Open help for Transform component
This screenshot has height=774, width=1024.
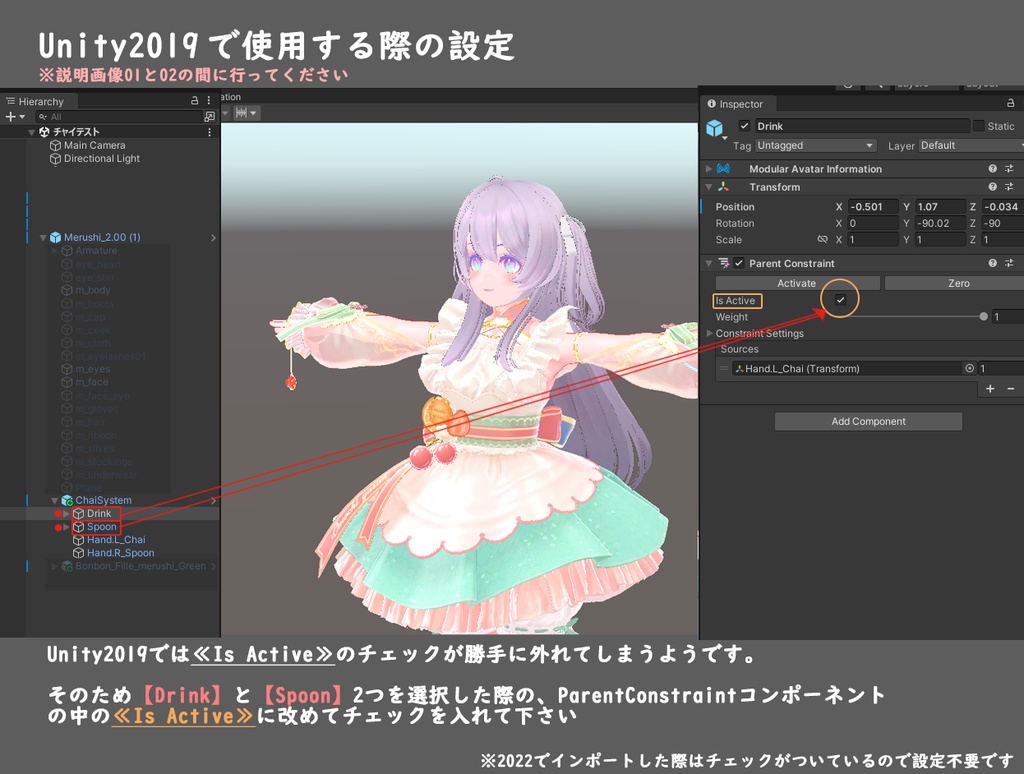[993, 187]
